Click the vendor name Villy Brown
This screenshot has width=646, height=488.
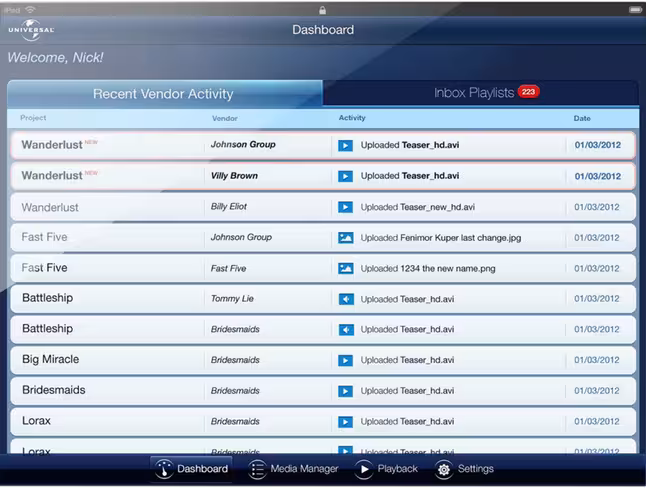[x=234, y=176]
